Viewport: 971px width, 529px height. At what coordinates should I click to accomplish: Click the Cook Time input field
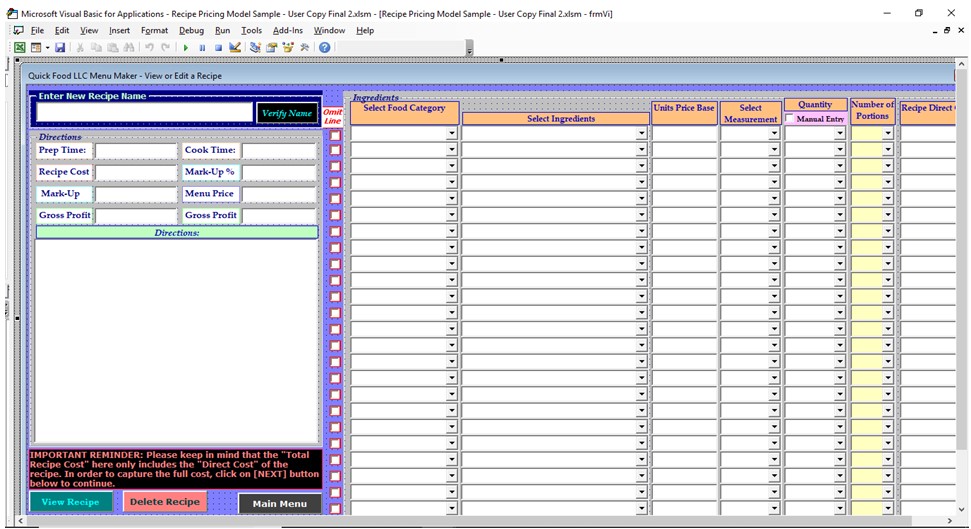click(280, 151)
